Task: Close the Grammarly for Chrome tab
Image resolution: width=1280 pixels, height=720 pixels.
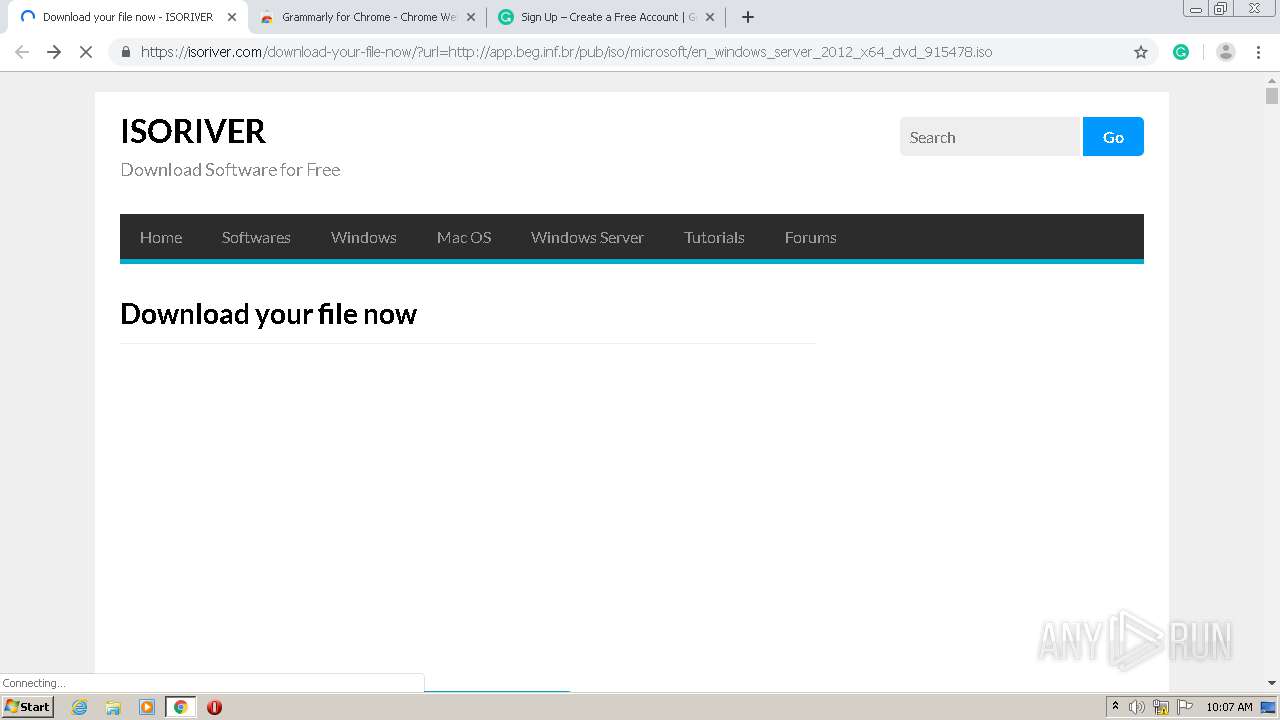Action: (x=471, y=17)
